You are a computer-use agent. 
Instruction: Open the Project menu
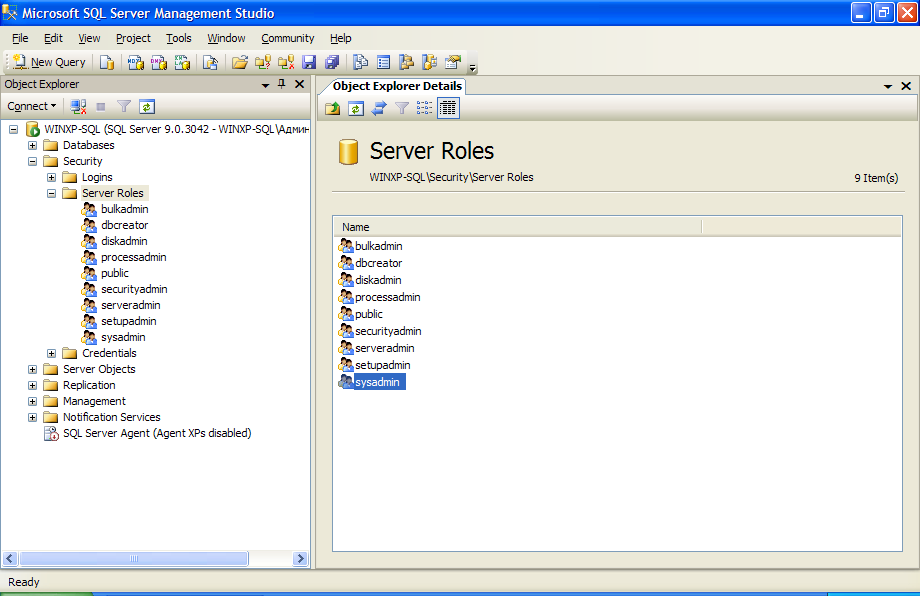pyautogui.click(x=133, y=38)
